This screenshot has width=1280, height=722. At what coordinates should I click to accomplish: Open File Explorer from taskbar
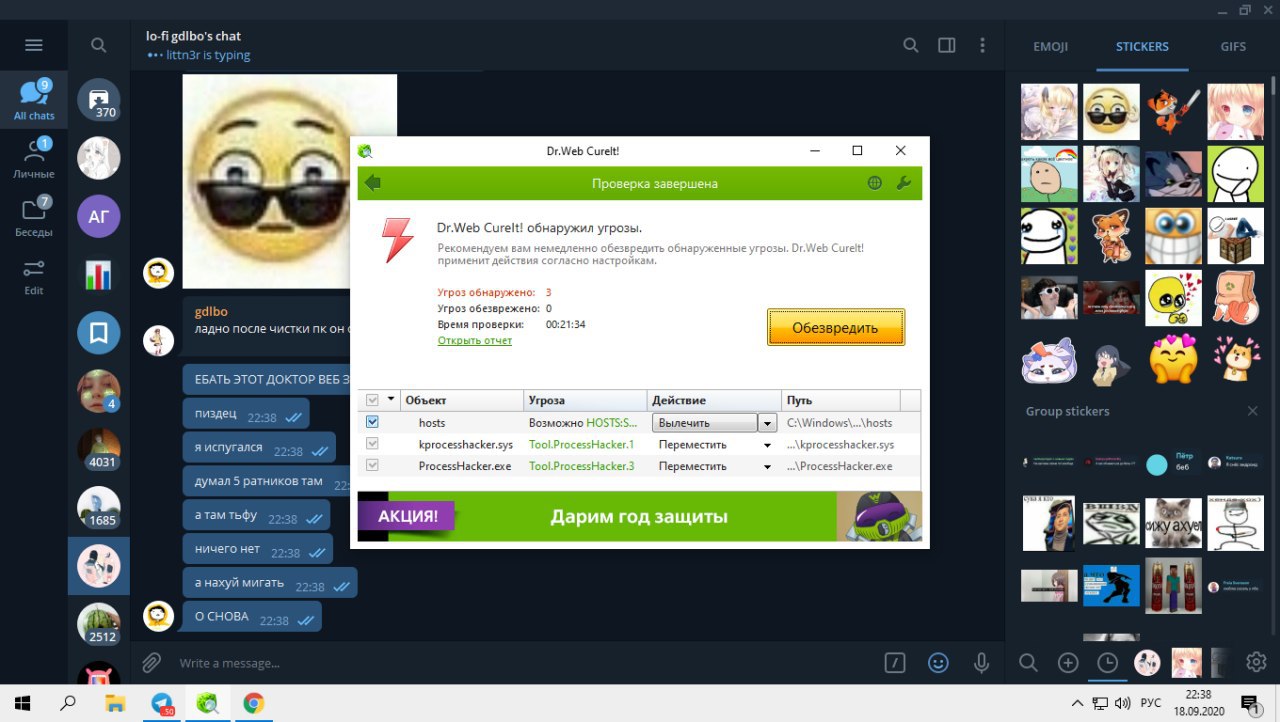(115, 703)
